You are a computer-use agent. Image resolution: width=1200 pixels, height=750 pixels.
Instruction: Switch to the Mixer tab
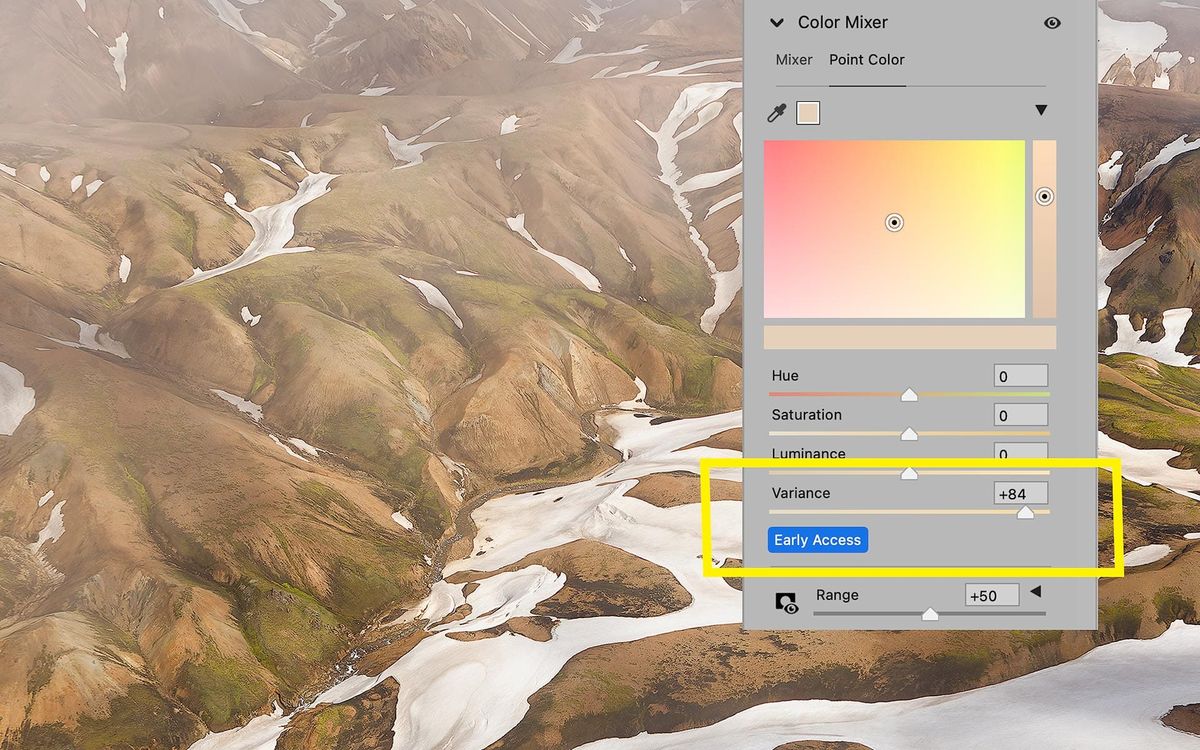point(793,60)
